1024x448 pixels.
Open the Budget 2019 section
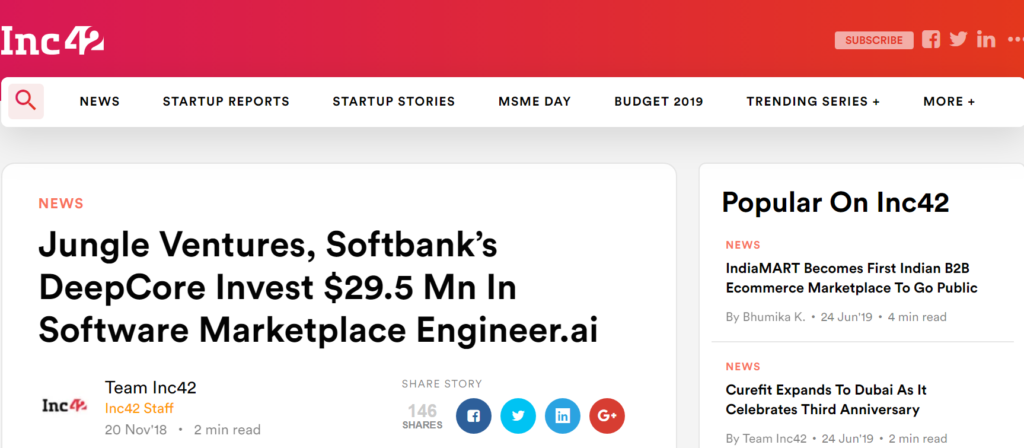(x=659, y=101)
